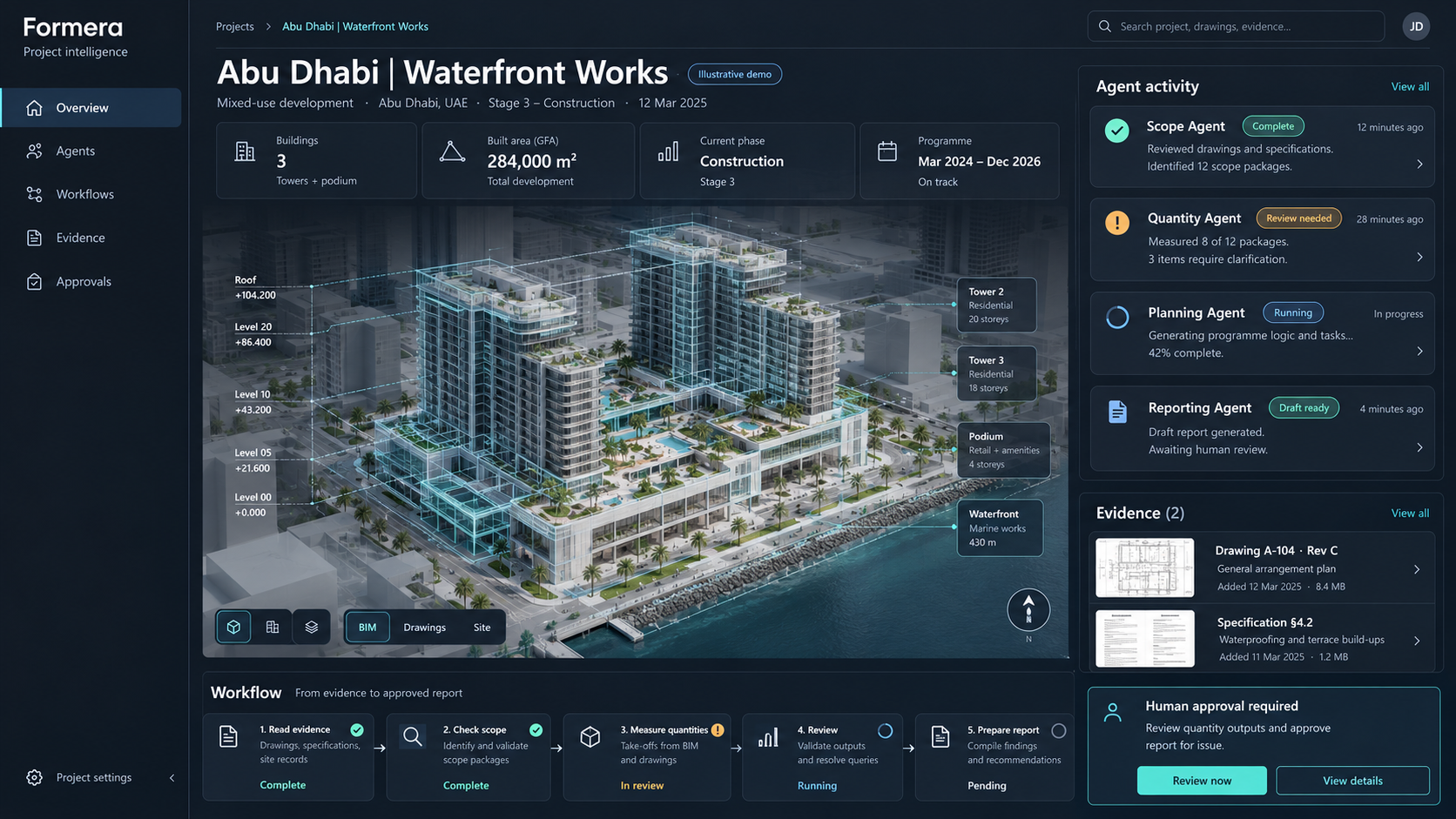Screen dimensions: 1456x819
Task: Click the north compass icon
Action: 1028,609
